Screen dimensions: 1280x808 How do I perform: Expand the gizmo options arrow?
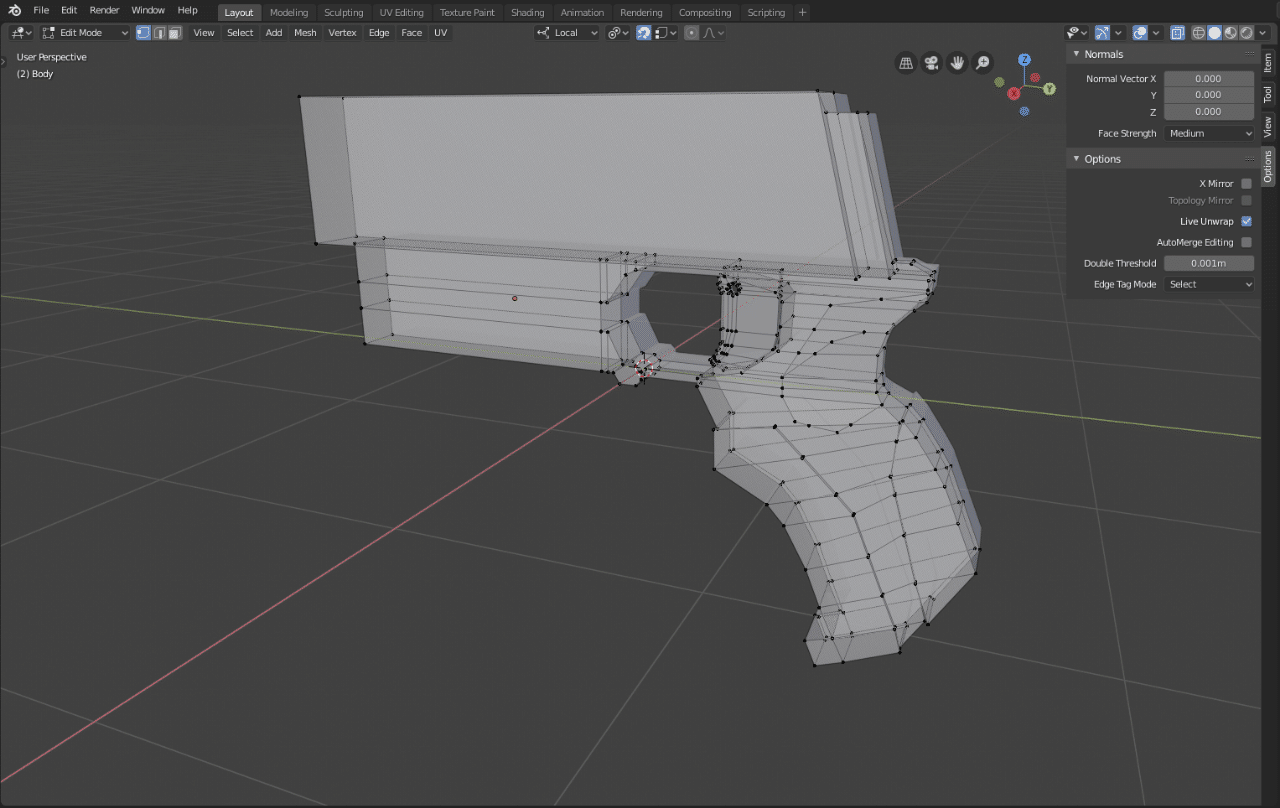(1118, 33)
